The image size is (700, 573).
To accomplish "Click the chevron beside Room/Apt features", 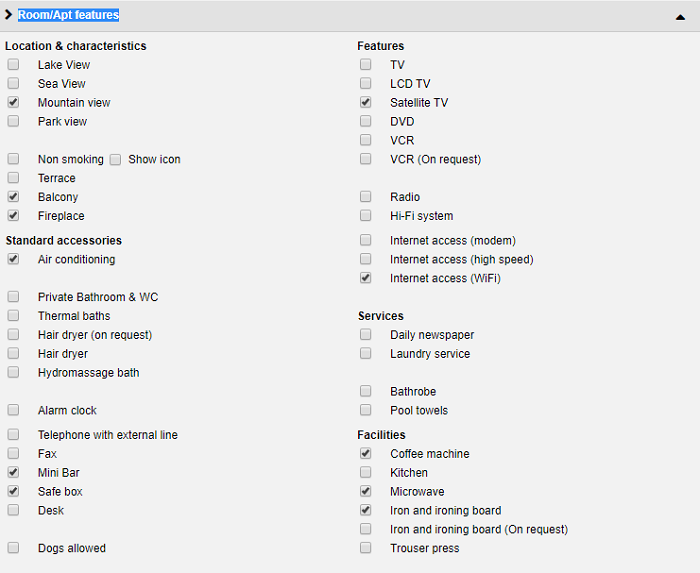I will (x=8, y=15).
